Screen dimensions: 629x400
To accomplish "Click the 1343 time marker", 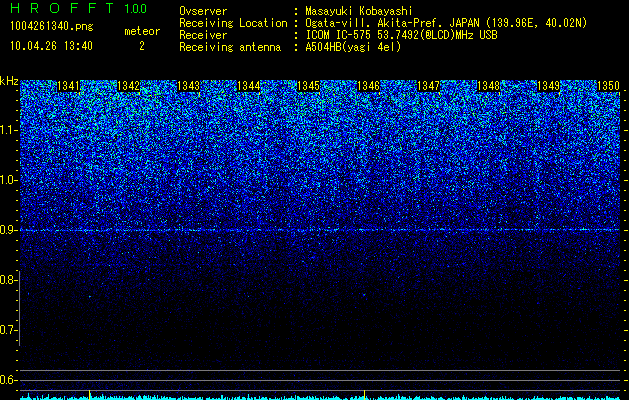I will (x=189, y=86).
